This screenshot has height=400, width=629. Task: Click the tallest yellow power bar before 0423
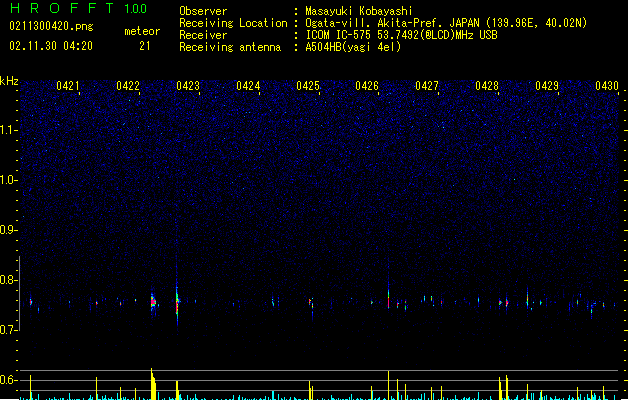coord(153,384)
